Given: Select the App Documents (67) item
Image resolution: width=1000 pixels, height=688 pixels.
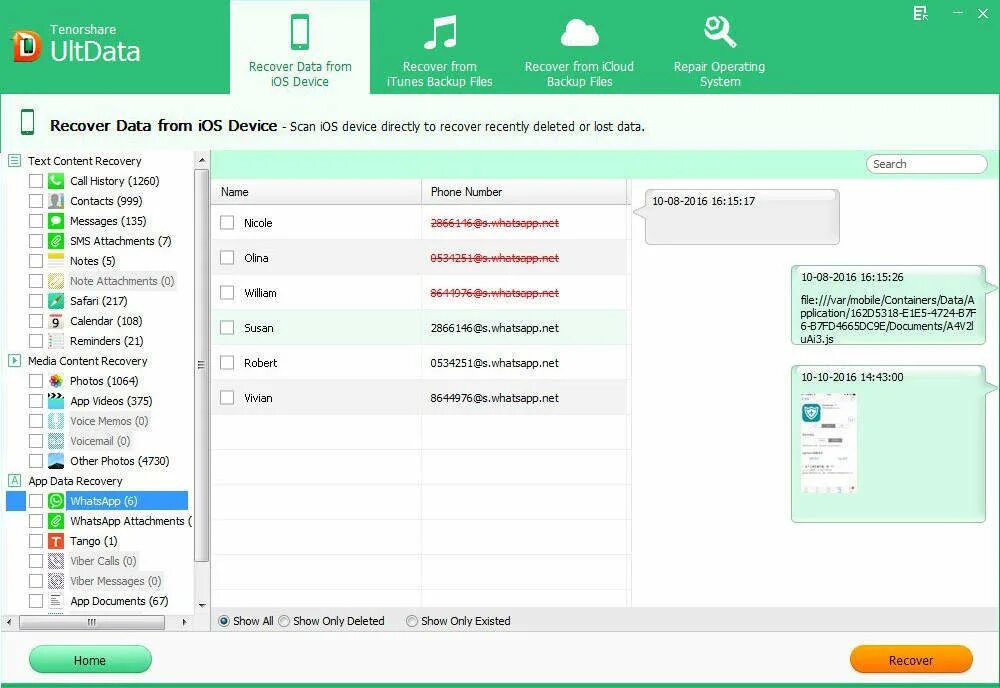Looking at the screenshot, I should (x=119, y=601).
